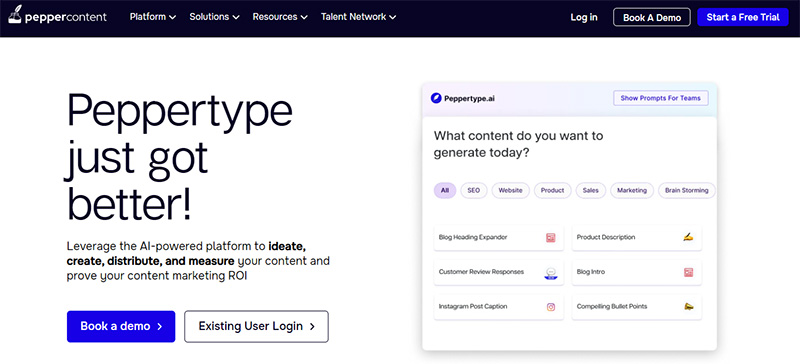The width and height of the screenshot is (800, 364).
Task: Open Existing User Login
Action: (x=256, y=326)
